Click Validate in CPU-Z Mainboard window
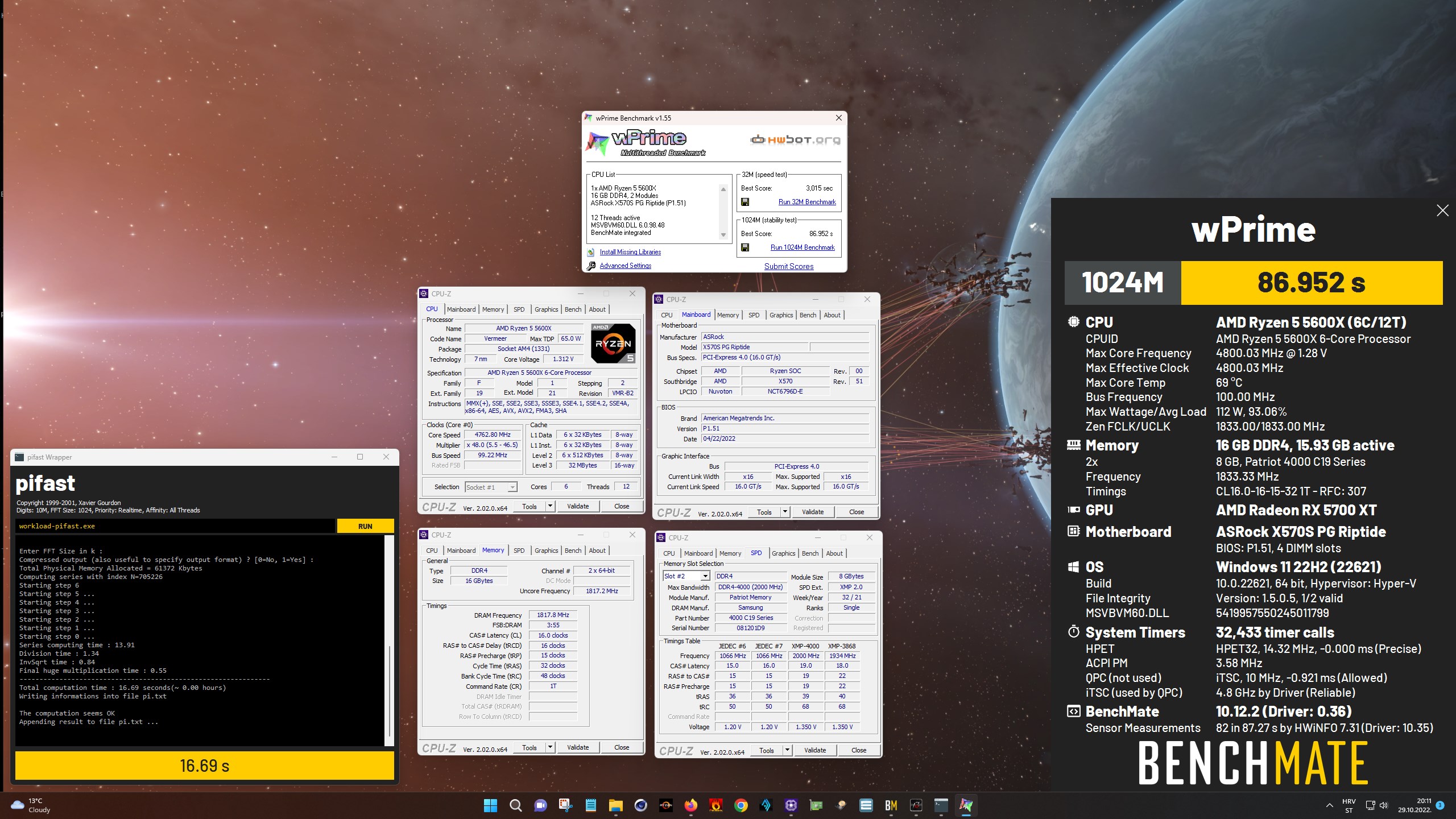Image resolution: width=1456 pixels, height=819 pixels. click(x=812, y=512)
